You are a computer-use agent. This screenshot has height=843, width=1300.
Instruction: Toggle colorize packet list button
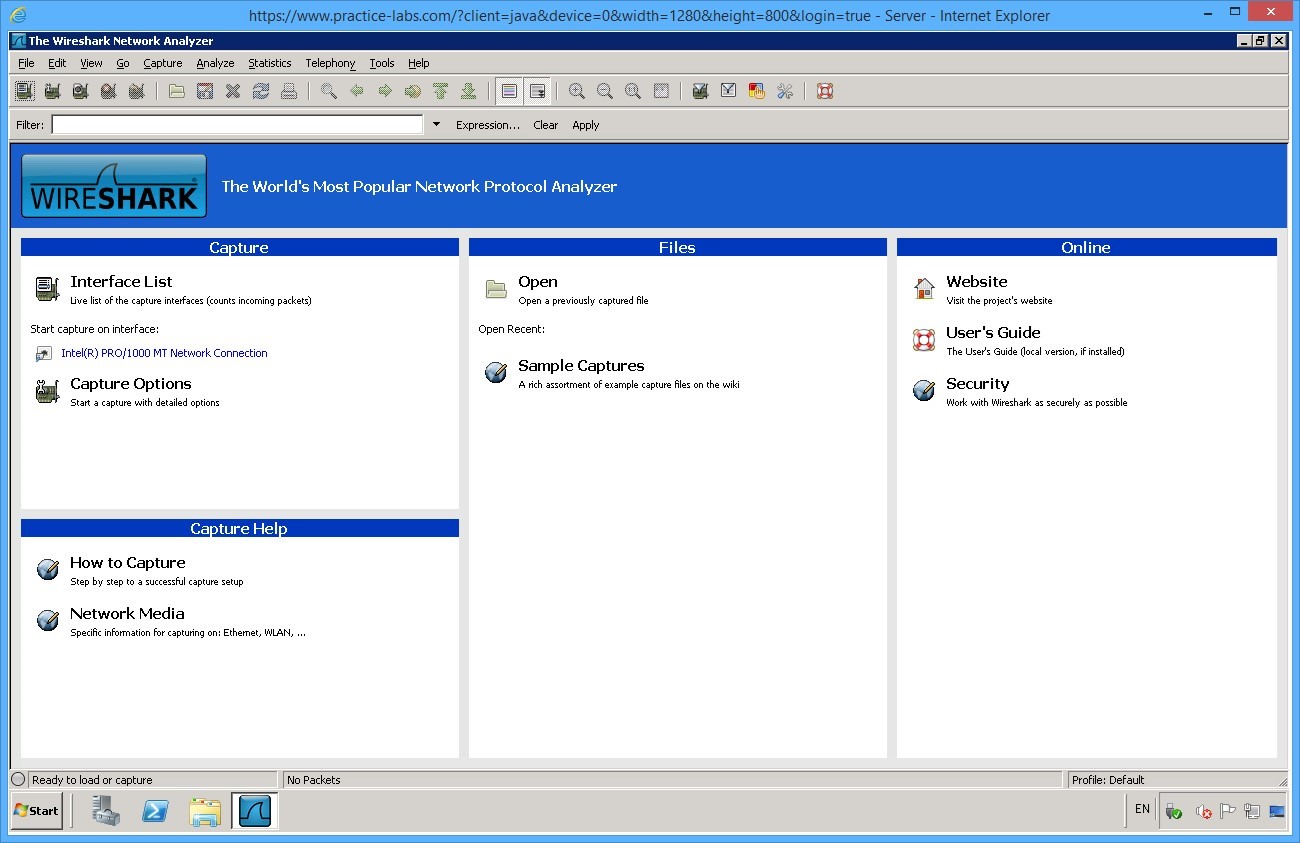tap(509, 91)
